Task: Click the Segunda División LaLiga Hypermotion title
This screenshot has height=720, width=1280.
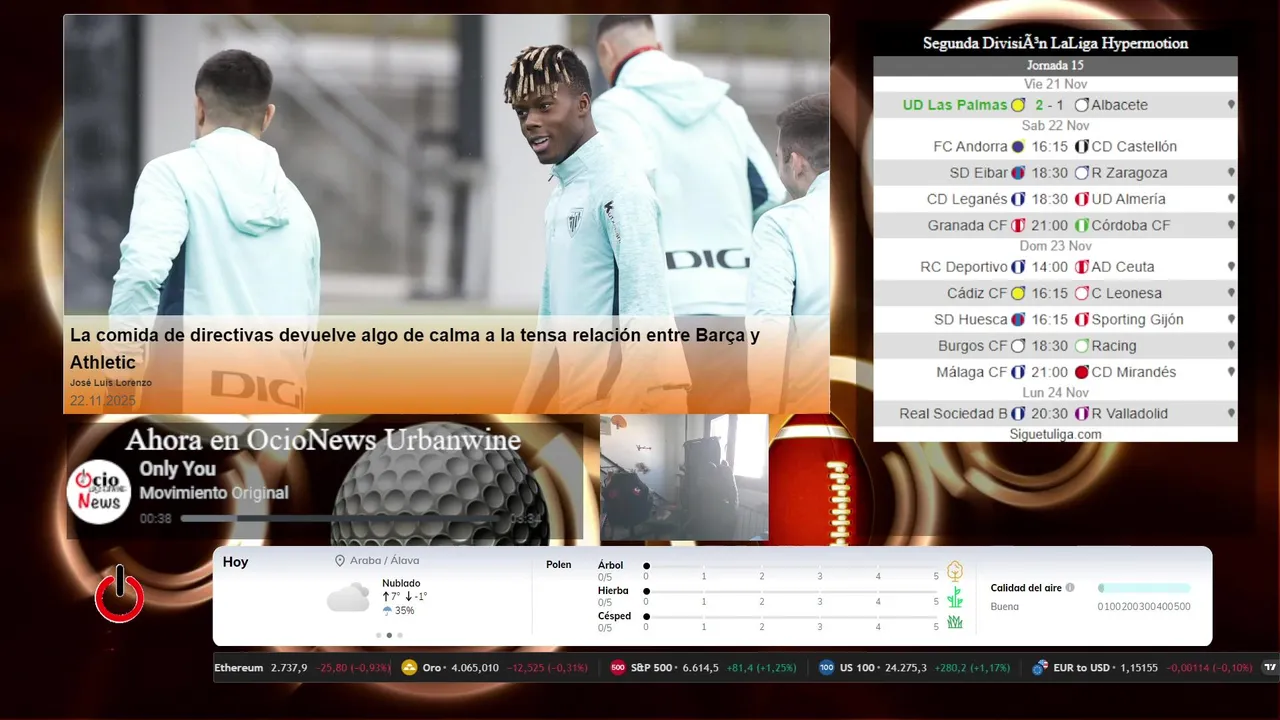Action: pos(1055,43)
